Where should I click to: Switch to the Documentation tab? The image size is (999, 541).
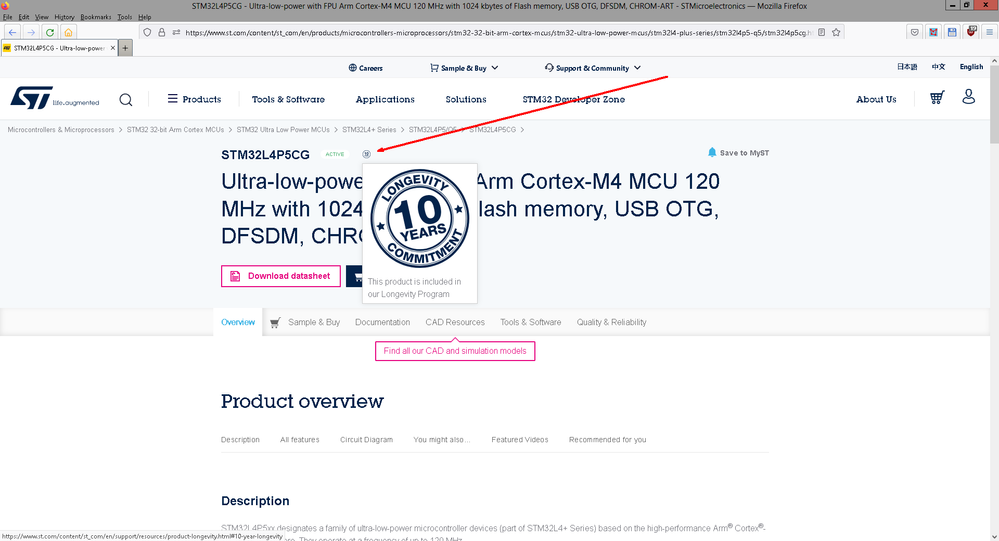tap(382, 322)
